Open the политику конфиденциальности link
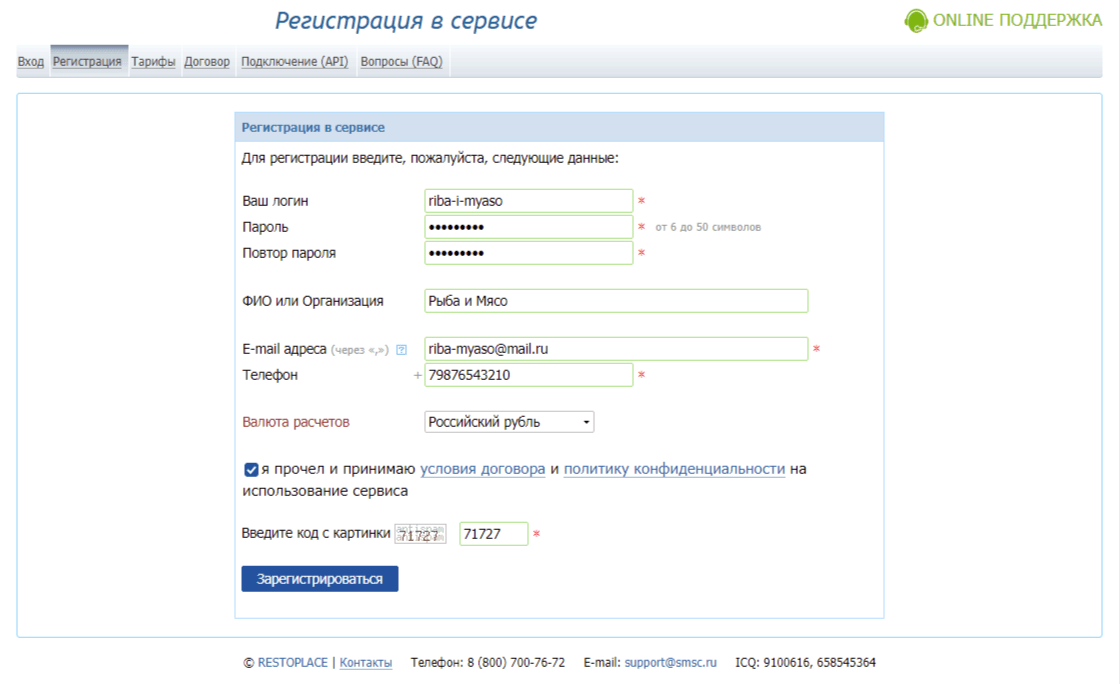Viewport: 1120px width, 684px height. pyautogui.click(x=674, y=468)
